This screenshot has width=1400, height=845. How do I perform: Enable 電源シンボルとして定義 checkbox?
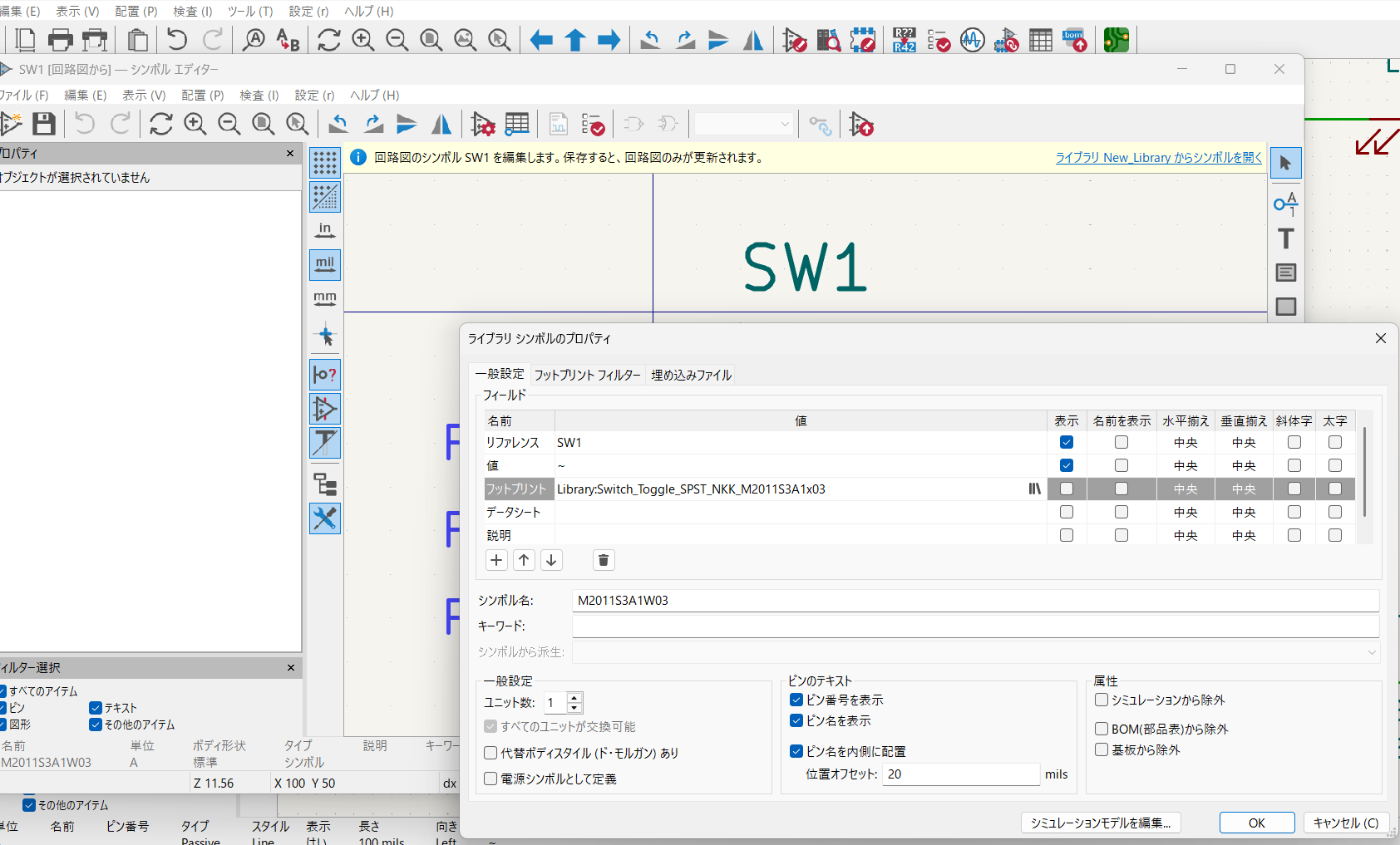[x=491, y=778]
